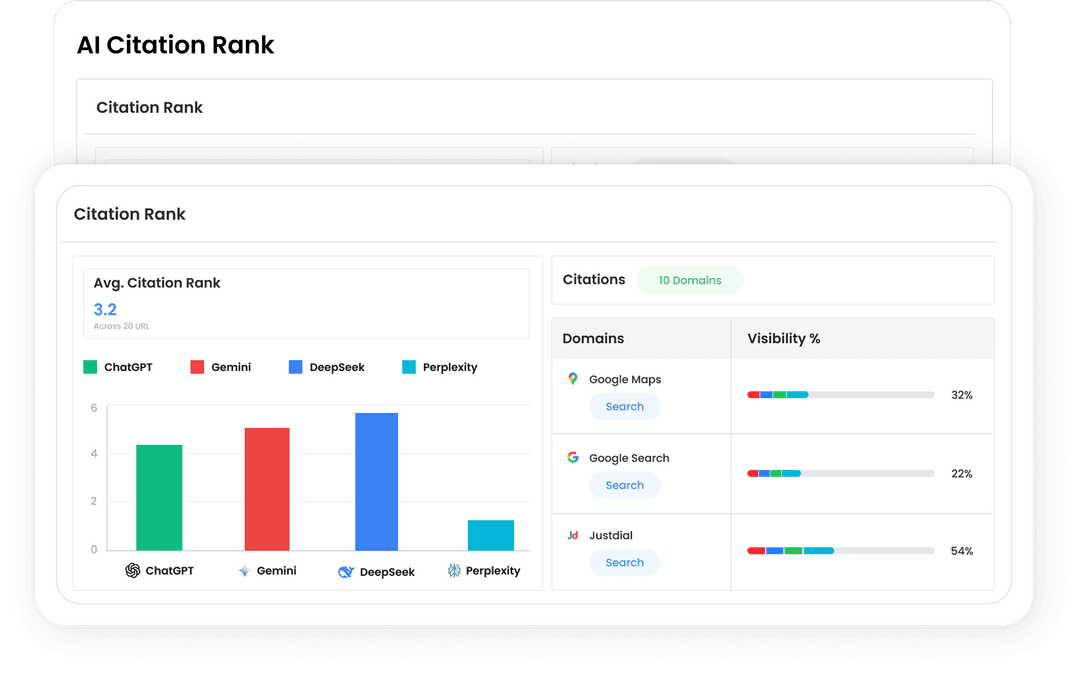
Task: Click Search under Google Maps
Action: tap(624, 406)
